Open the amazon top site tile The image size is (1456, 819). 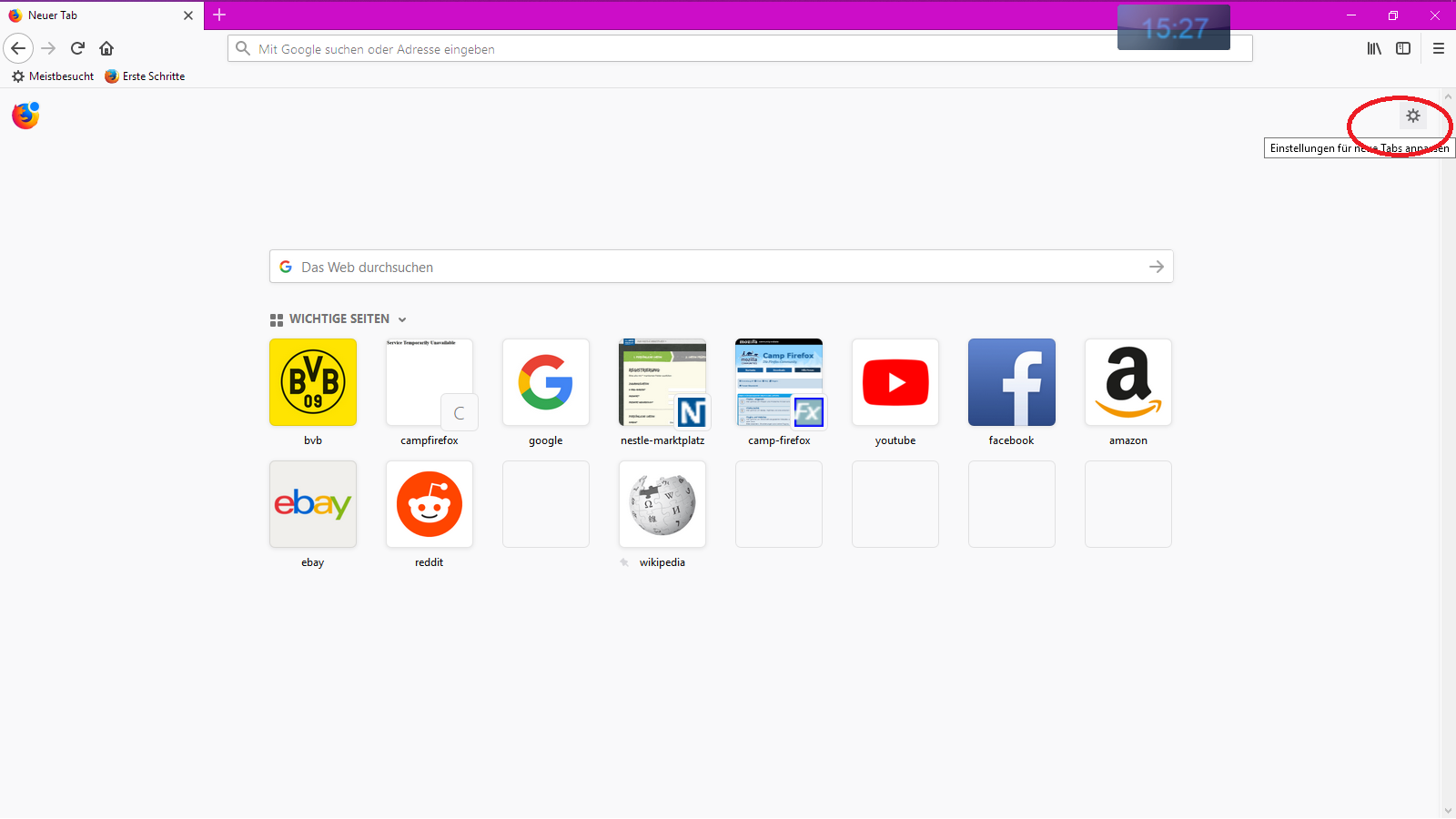tap(1128, 382)
